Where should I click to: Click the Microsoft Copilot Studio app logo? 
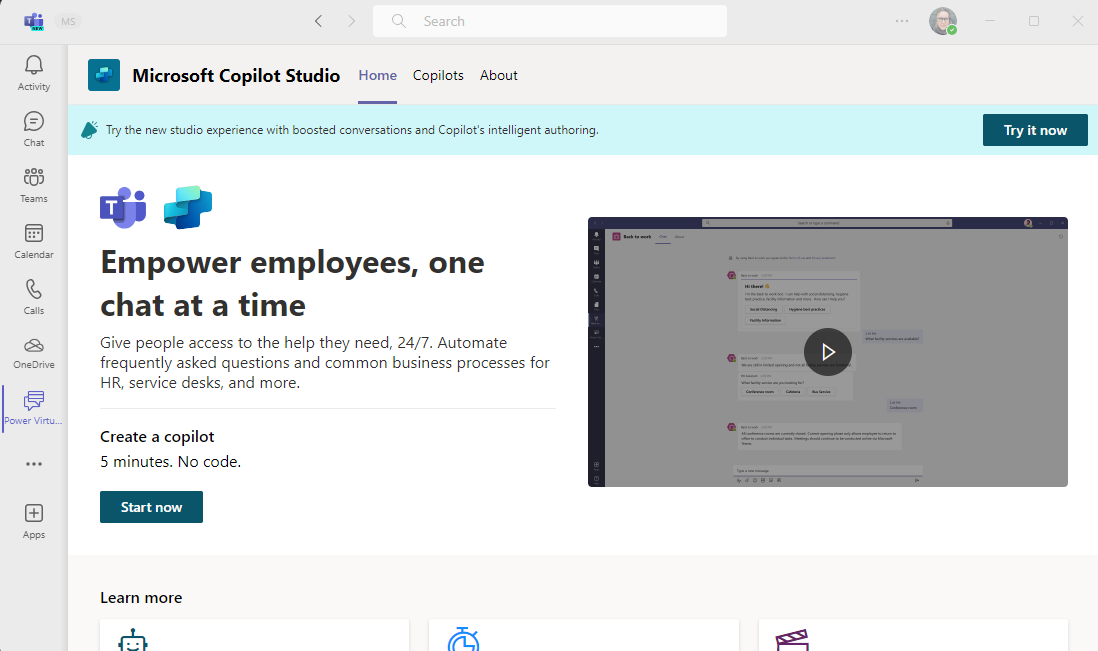pos(104,75)
